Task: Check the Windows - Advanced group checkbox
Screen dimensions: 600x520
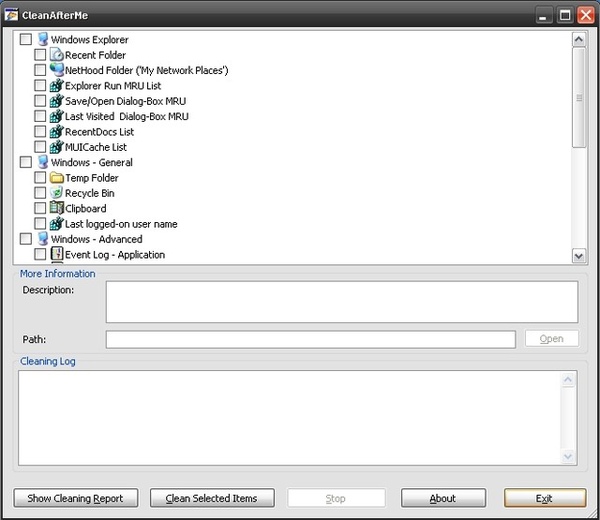Action: [26, 239]
